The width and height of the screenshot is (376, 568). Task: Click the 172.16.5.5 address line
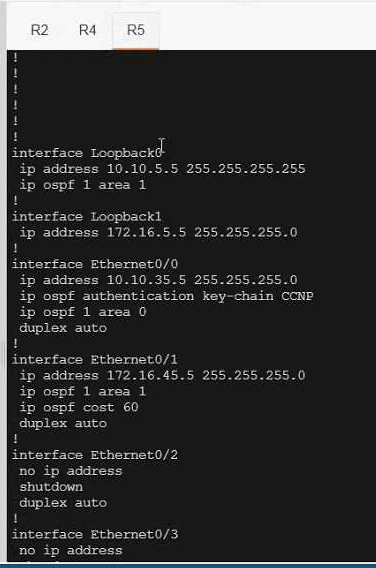click(158, 232)
